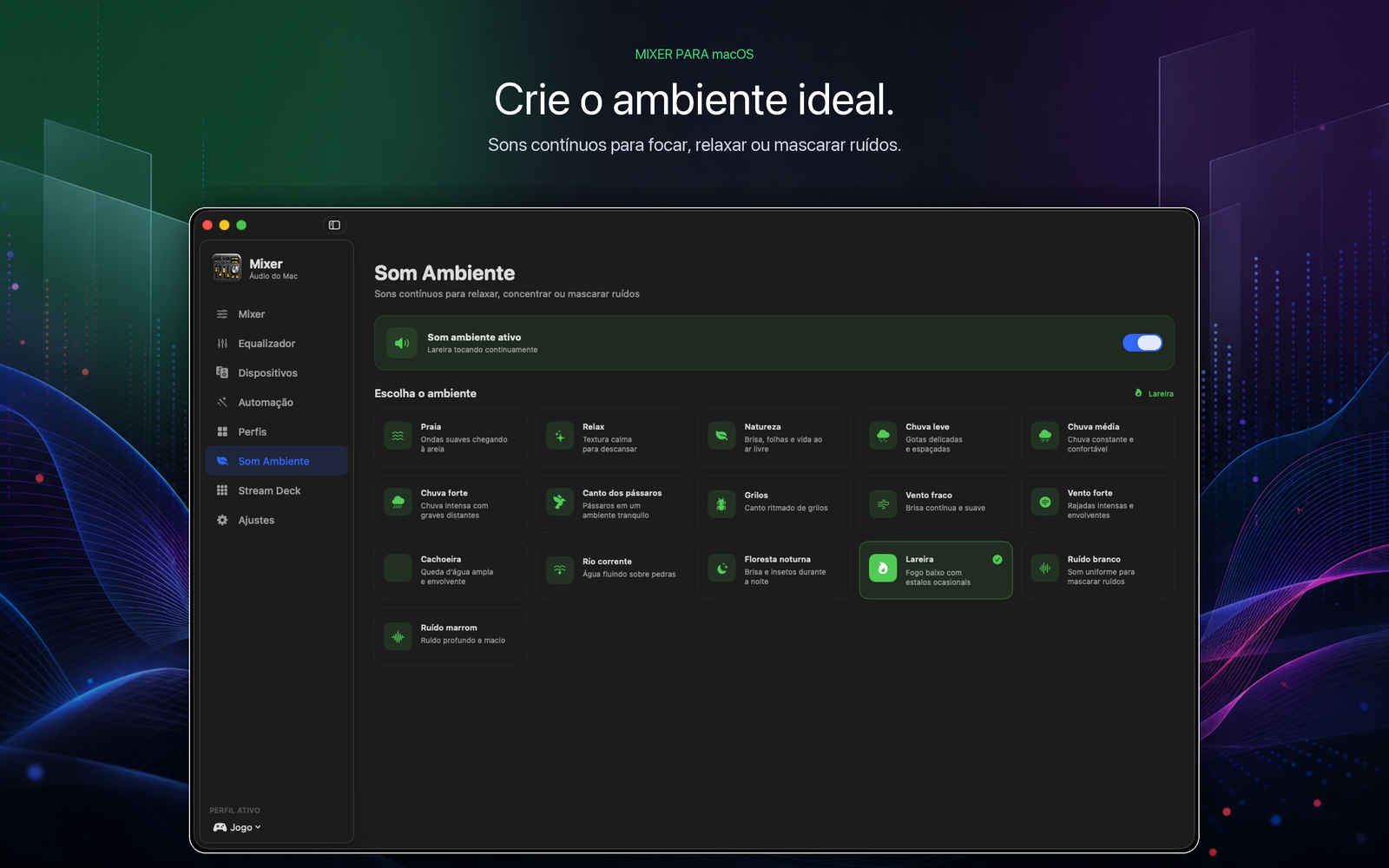Select Chuva média ambient sound
Viewport: 1389px width, 868px height.
tap(1097, 437)
